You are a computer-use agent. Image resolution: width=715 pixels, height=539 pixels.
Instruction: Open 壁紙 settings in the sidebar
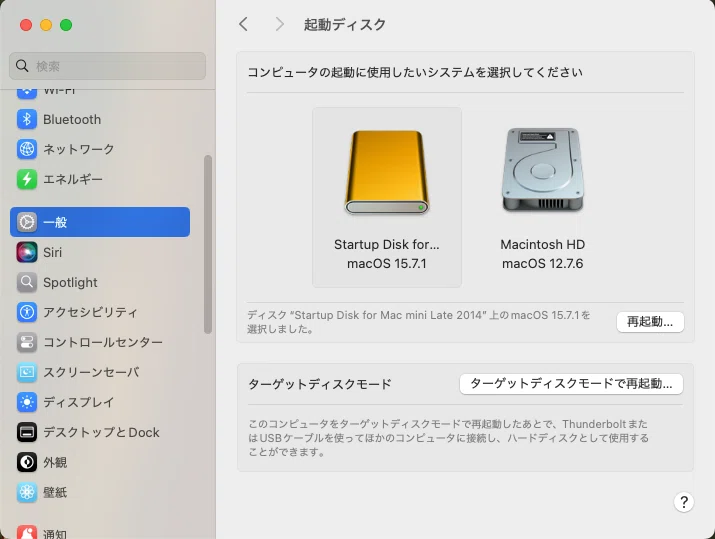click(x=100, y=492)
